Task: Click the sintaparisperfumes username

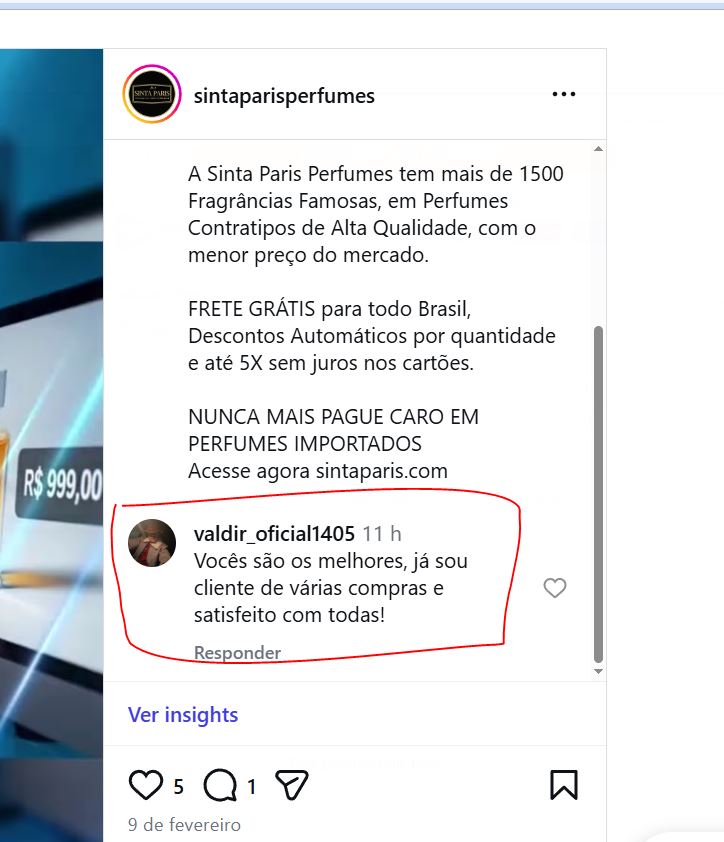Action: [284, 96]
